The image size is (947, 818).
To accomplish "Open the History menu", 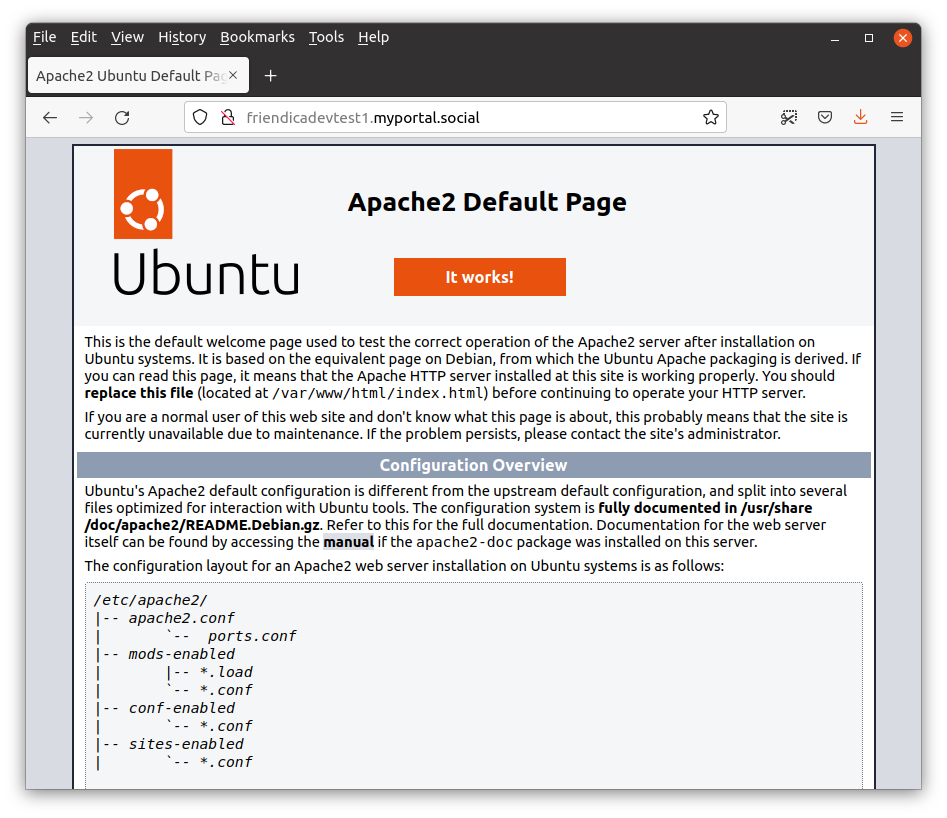I will [x=181, y=37].
